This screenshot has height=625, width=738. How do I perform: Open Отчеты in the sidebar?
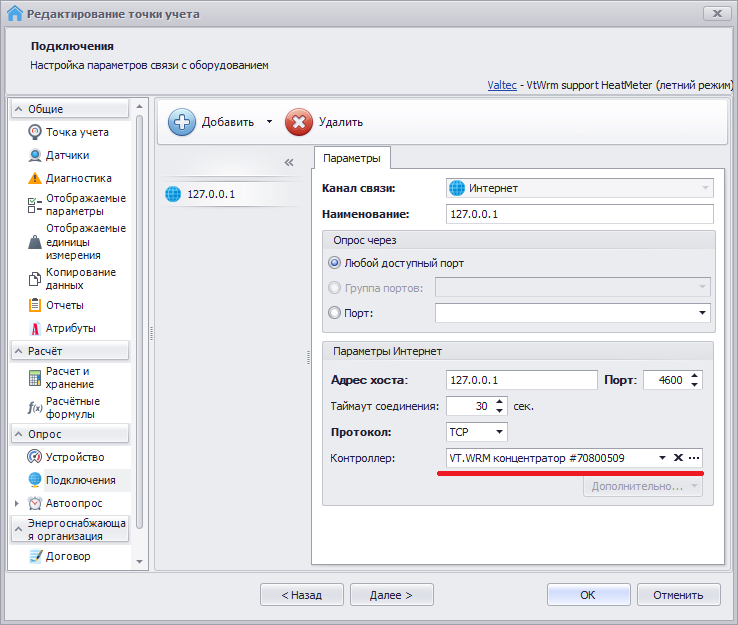pyautogui.click(x=64, y=305)
